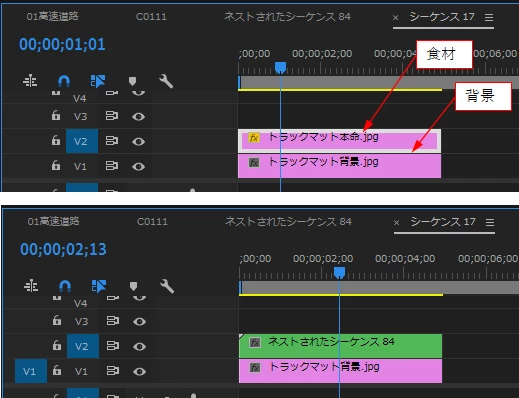Target the V1 track header in upper timeline
Viewport: 519px width, 398px height.
point(80,166)
